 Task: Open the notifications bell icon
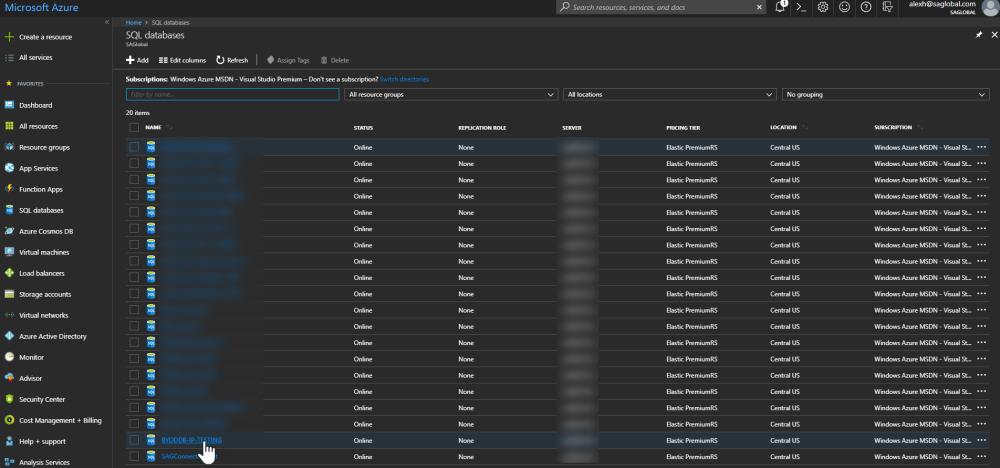pos(780,7)
